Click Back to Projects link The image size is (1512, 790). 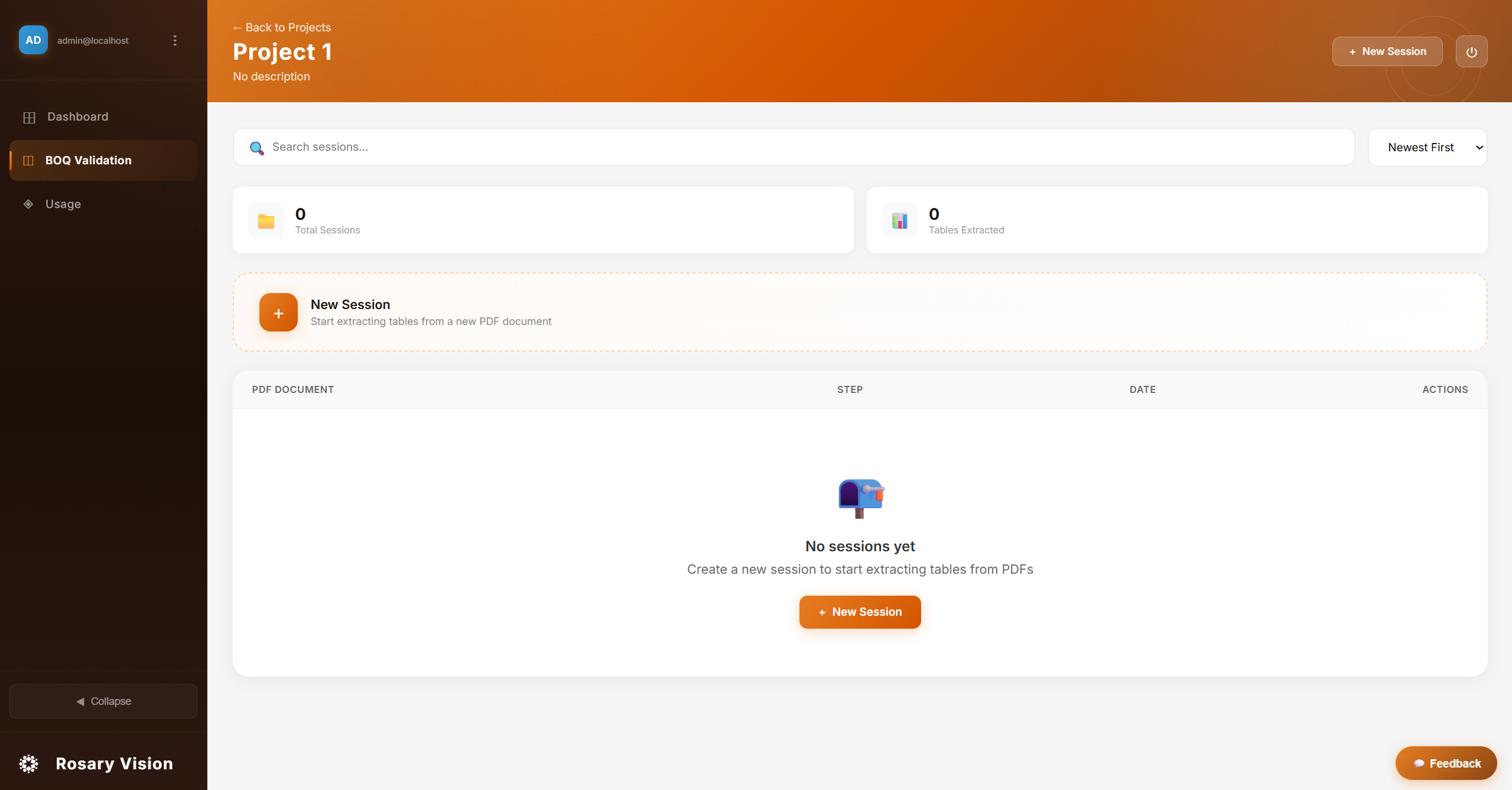pyautogui.click(x=282, y=28)
